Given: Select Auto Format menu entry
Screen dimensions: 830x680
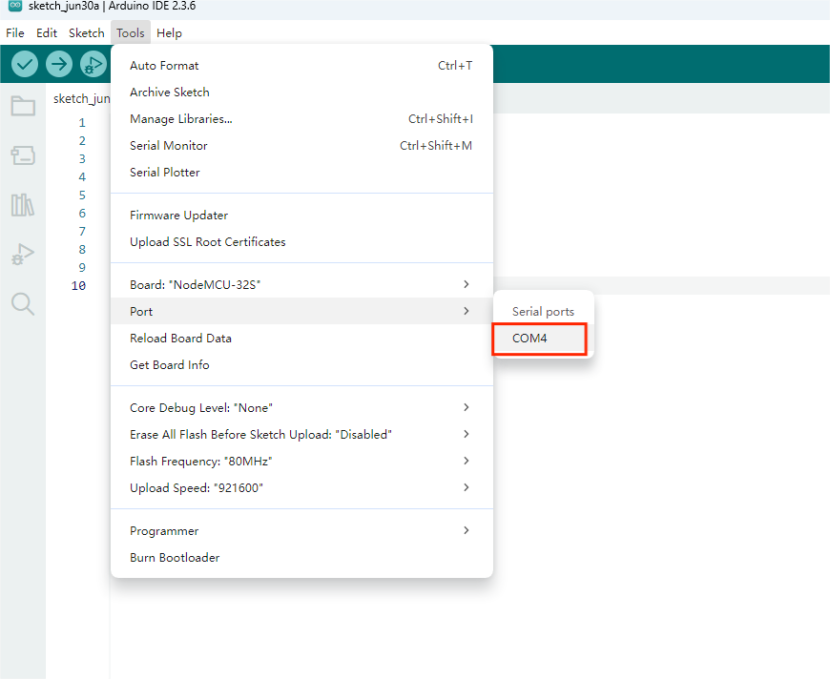Looking at the screenshot, I should pos(164,66).
